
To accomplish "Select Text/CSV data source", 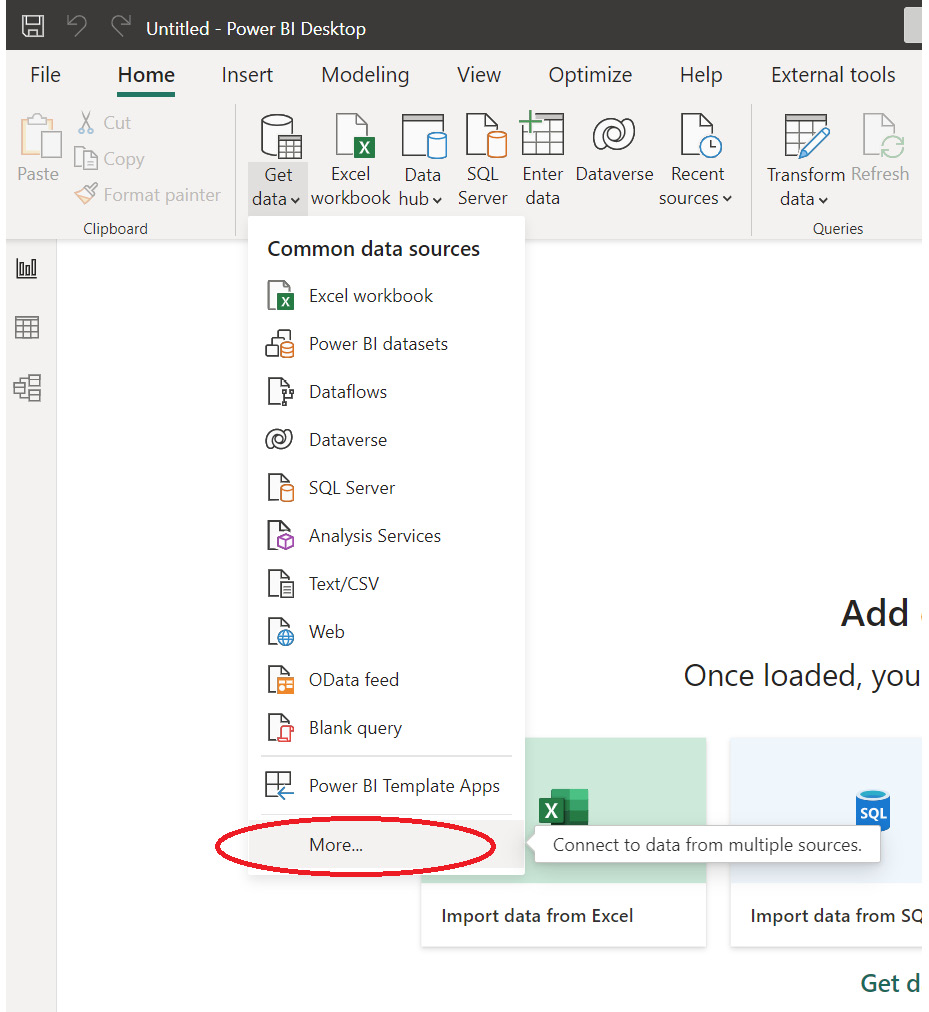I will pos(386,583).
